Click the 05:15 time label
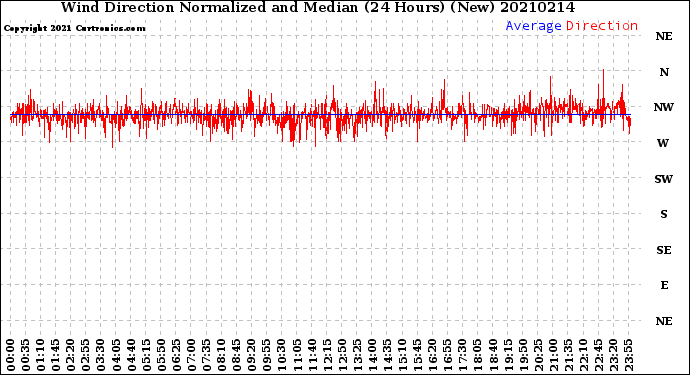This screenshot has width=690, height=375. (146, 355)
